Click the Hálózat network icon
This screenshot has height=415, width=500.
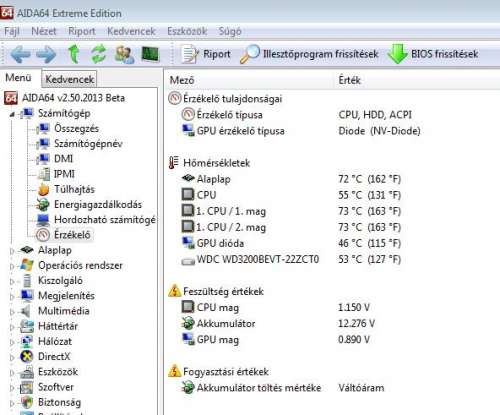27,341
